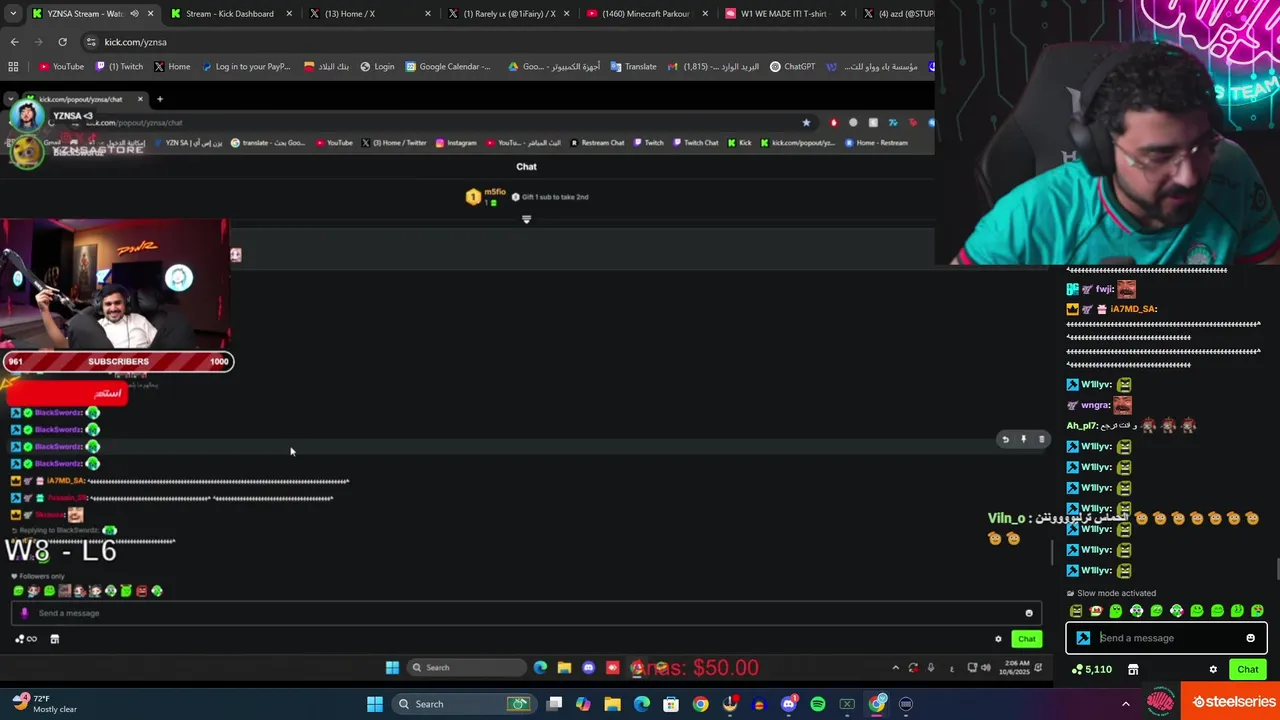Image resolution: width=1280 pixels, height=720 pixels.
Task: Delete the hovered chat message with trash icon
Action: pyautogui.click(x=1041, y=439)
